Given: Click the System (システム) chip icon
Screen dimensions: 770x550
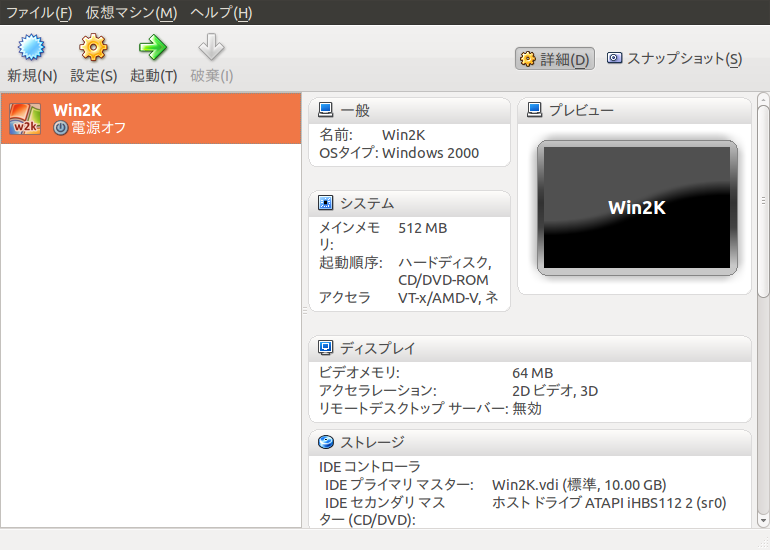Looking at the screenshot, I should pos(325,203).
